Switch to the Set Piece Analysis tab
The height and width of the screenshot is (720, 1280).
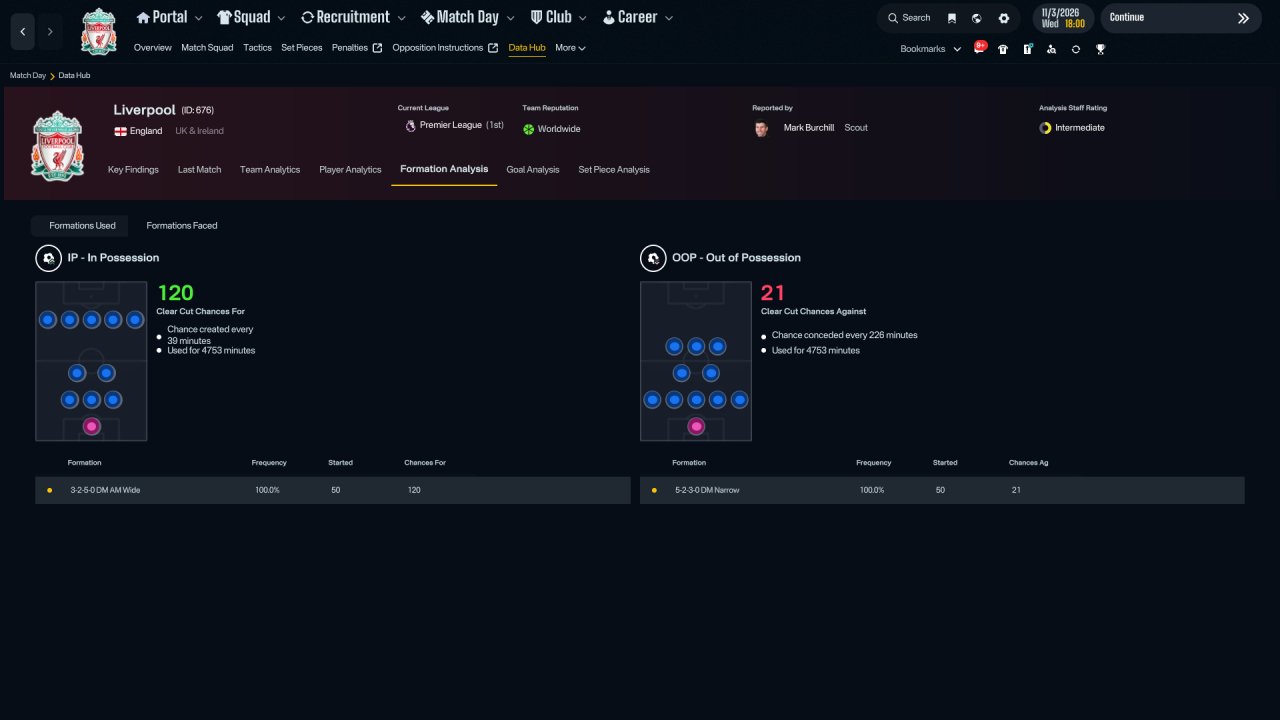pyautogui.click(x=614, y=170)
